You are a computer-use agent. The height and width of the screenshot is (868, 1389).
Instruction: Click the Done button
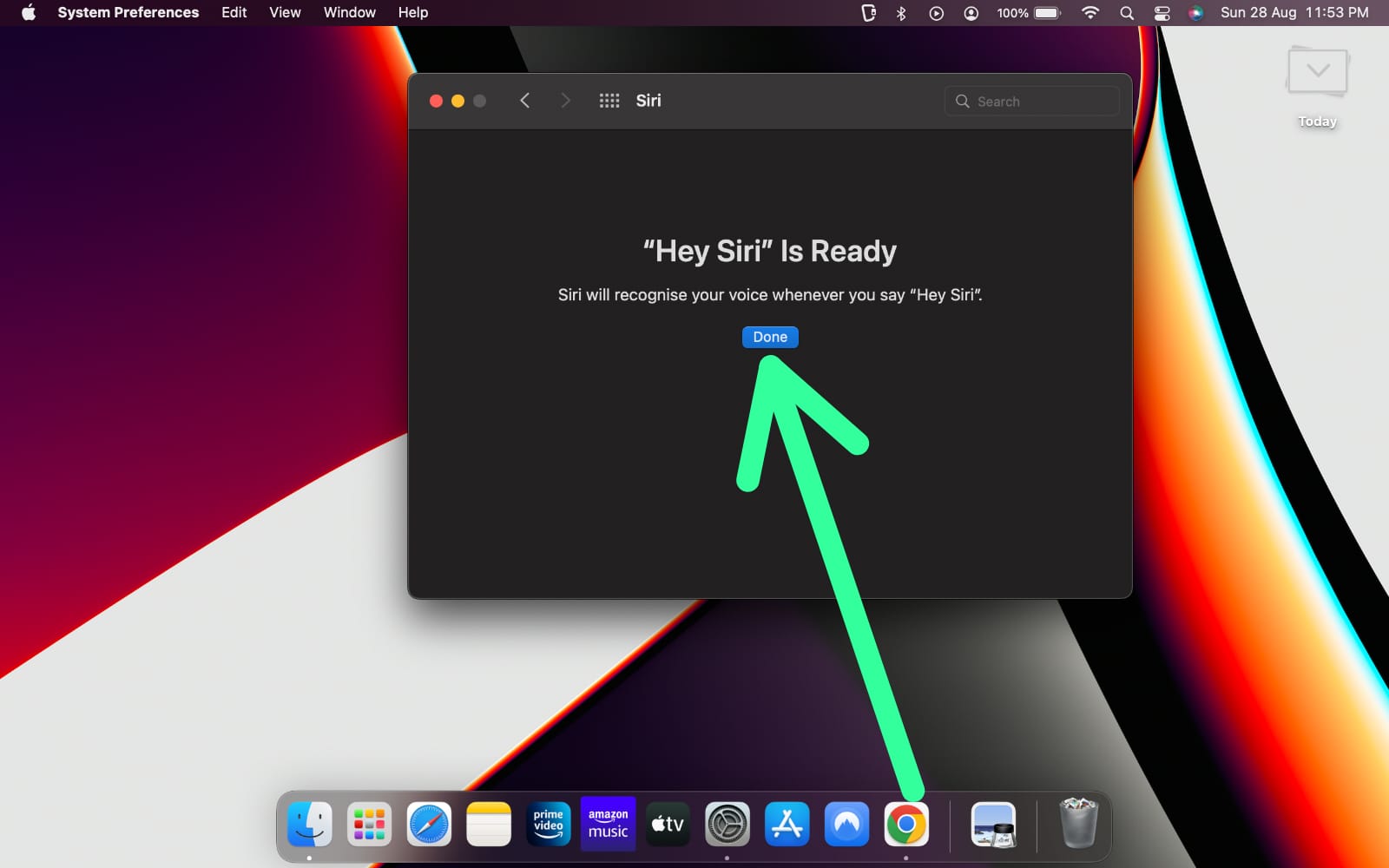coord(770,337)
